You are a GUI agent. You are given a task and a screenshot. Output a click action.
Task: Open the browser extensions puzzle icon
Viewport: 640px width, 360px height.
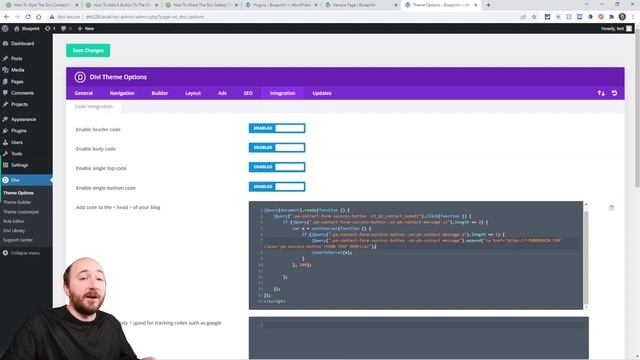pos(611,17)
